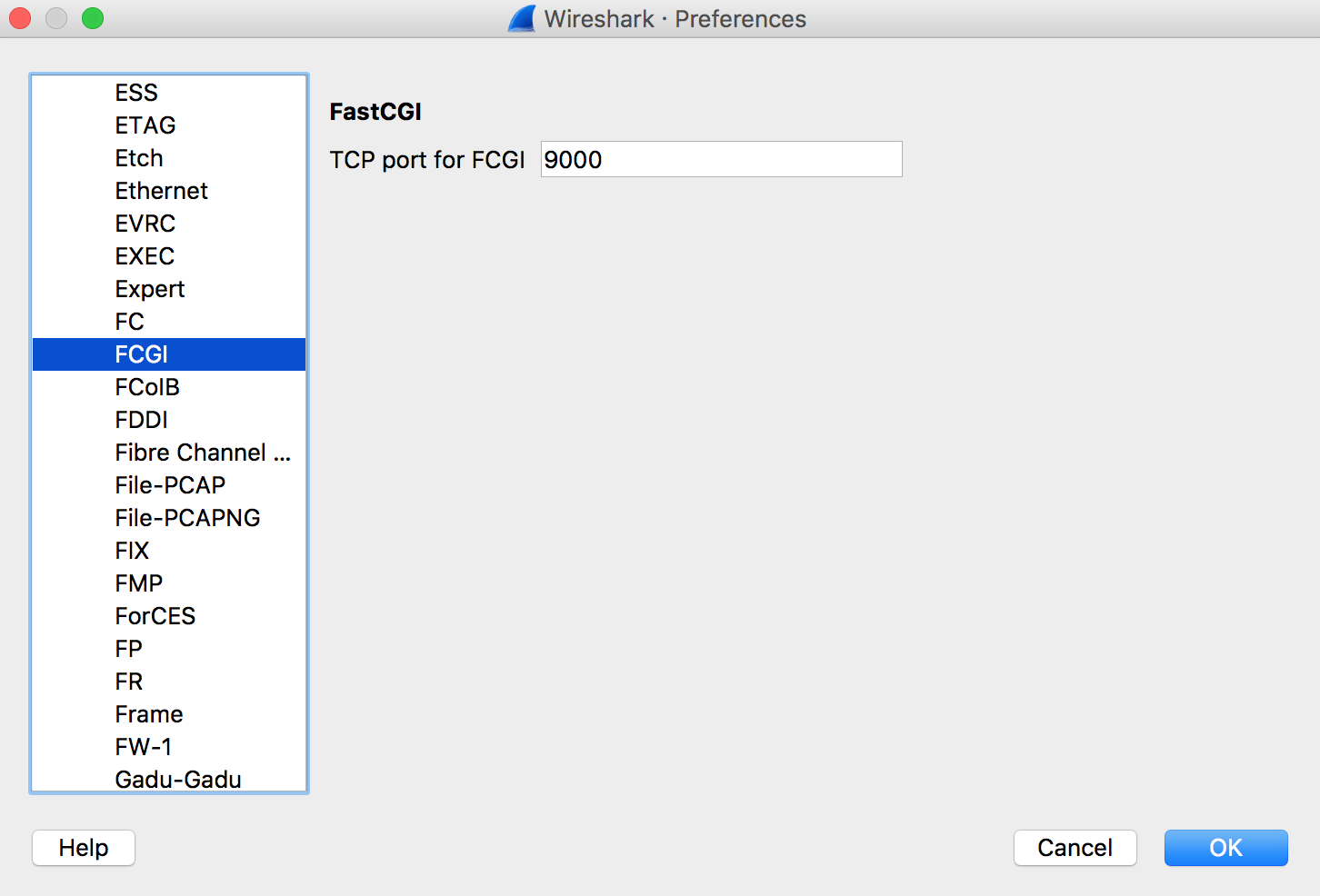Edit the TCP port for FCGI field
This screenshot has height=896, width=1320.
point(720,159)
